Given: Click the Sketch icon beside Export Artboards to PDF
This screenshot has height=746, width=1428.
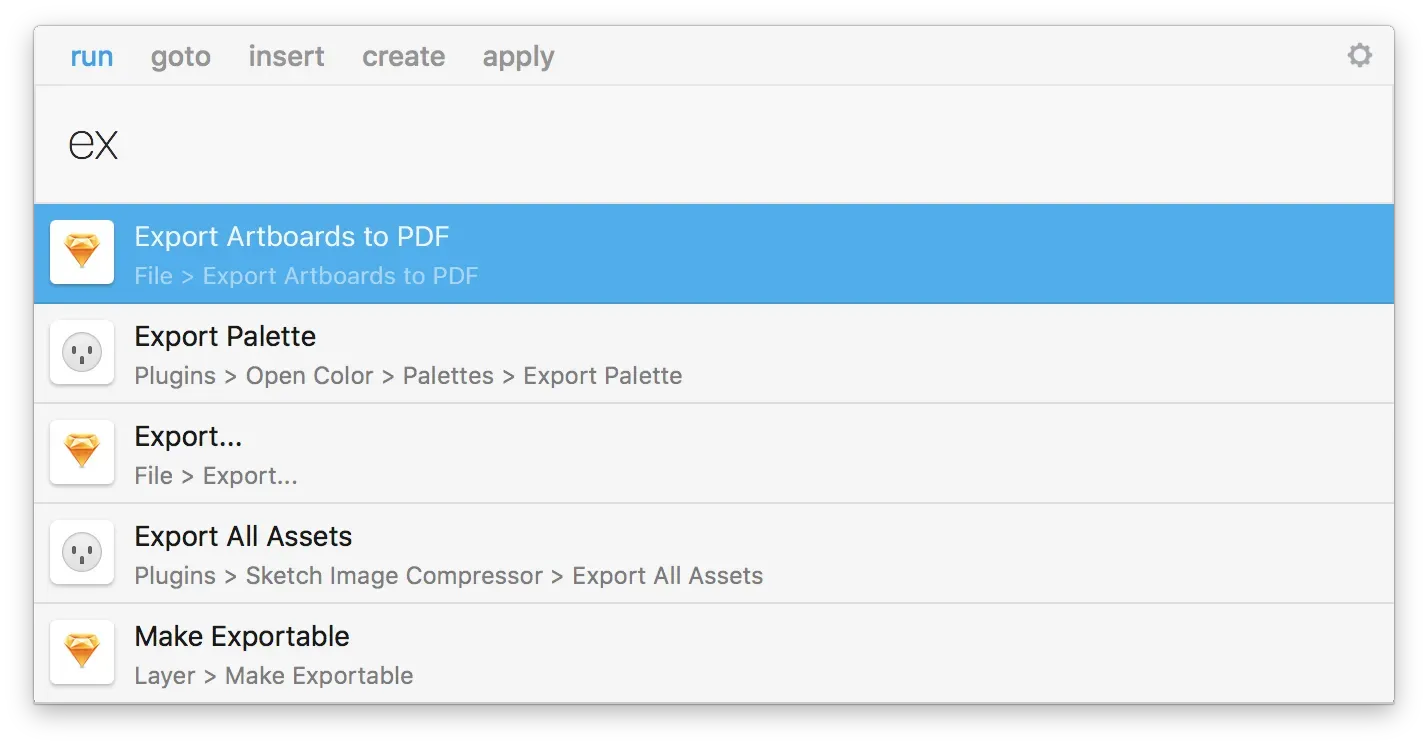Looking at the screenshot, I should tap(82, 252).
